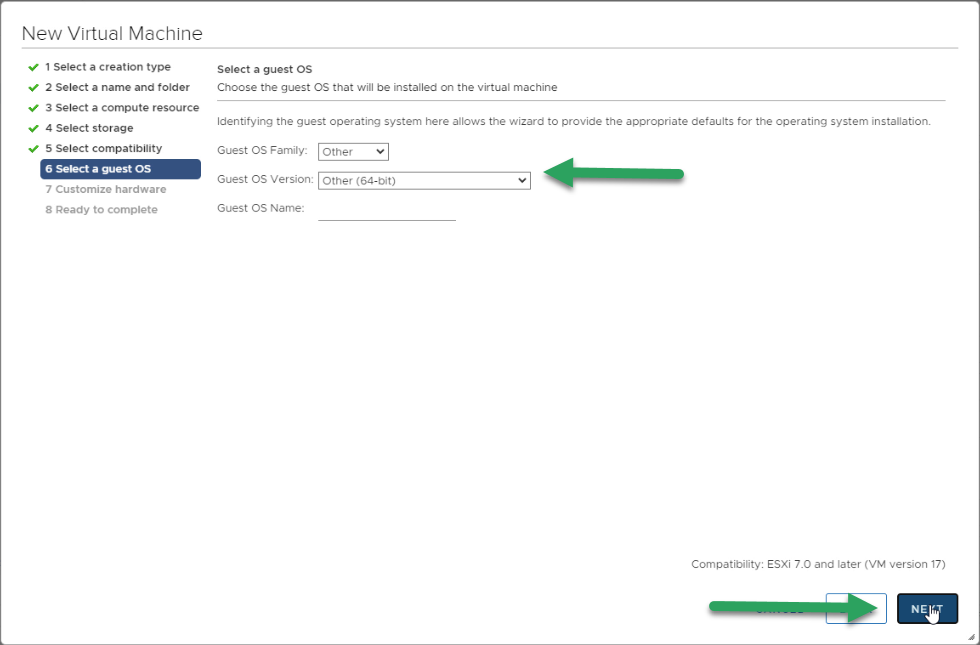Select the highlighted step 6 Select a guest OS
Screen dimensions: 980x645
tap(121, 169)
